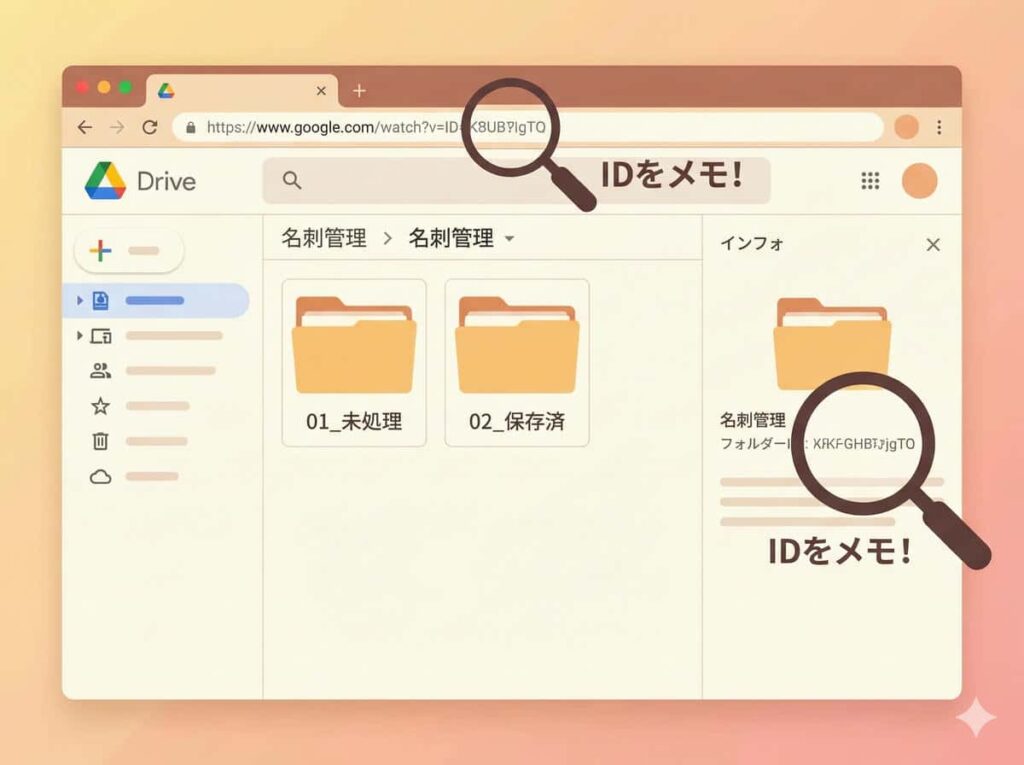Open Starred items star icon

[x=100, y=406]
